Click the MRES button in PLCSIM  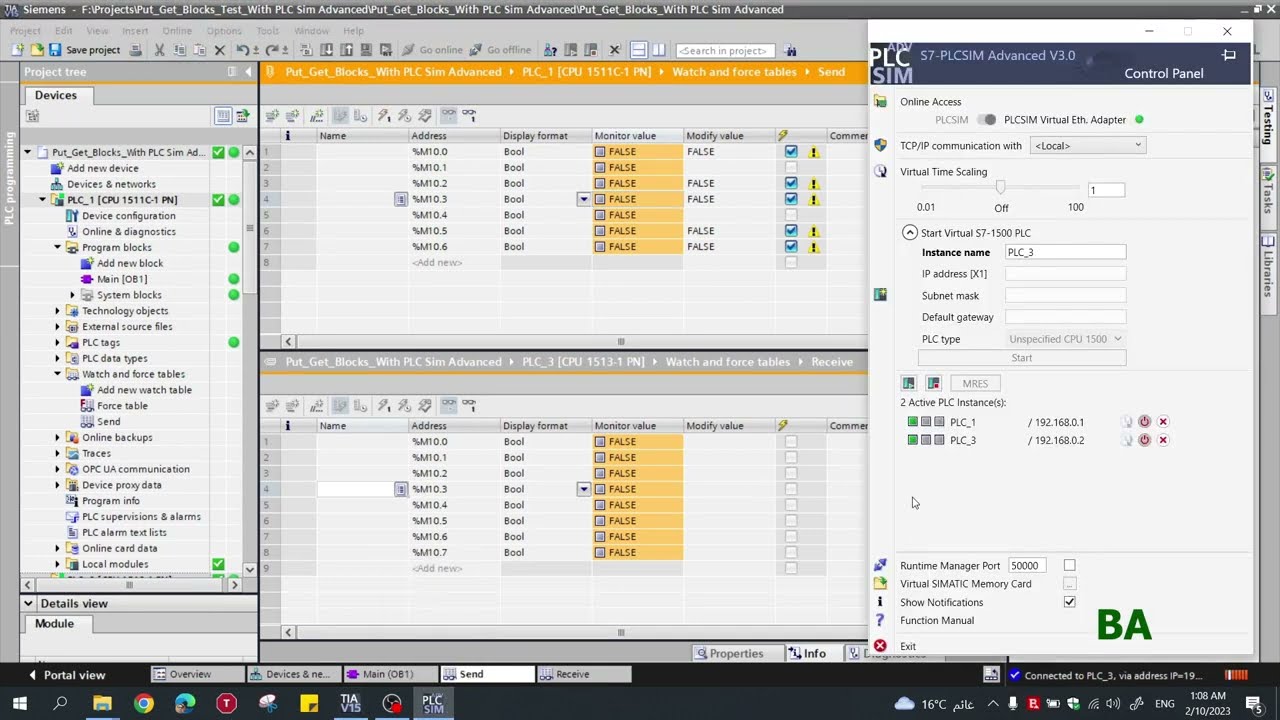pos(975,384)
